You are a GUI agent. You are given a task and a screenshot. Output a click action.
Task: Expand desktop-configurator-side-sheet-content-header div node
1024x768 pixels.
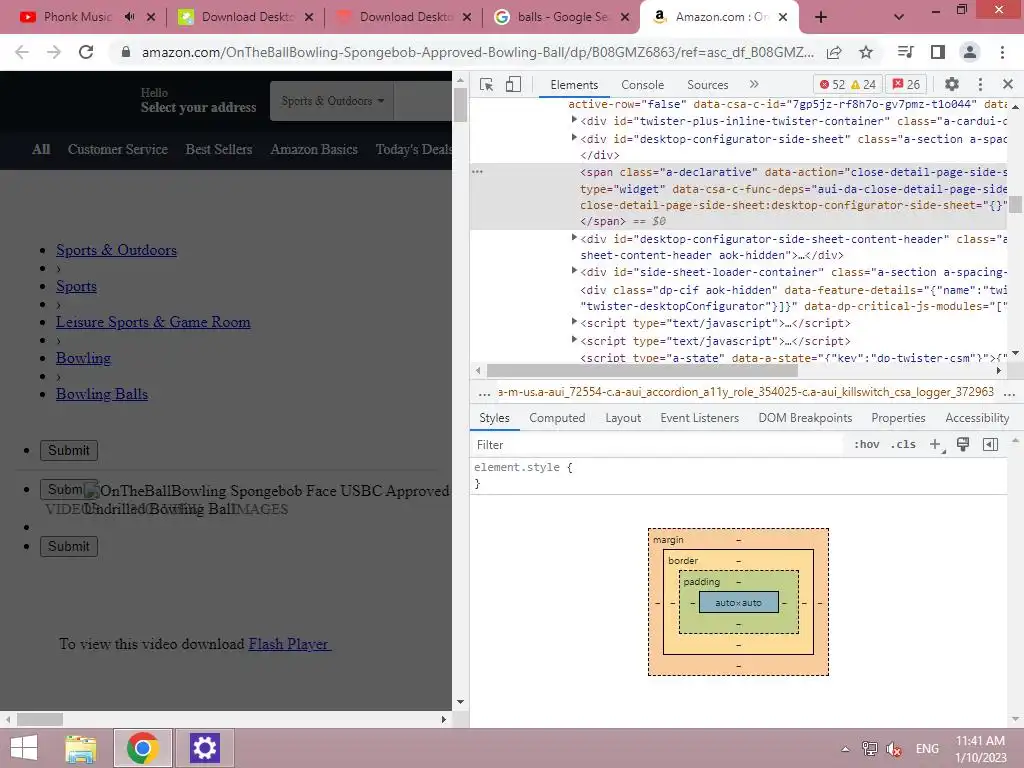click(x=574, y=238)
